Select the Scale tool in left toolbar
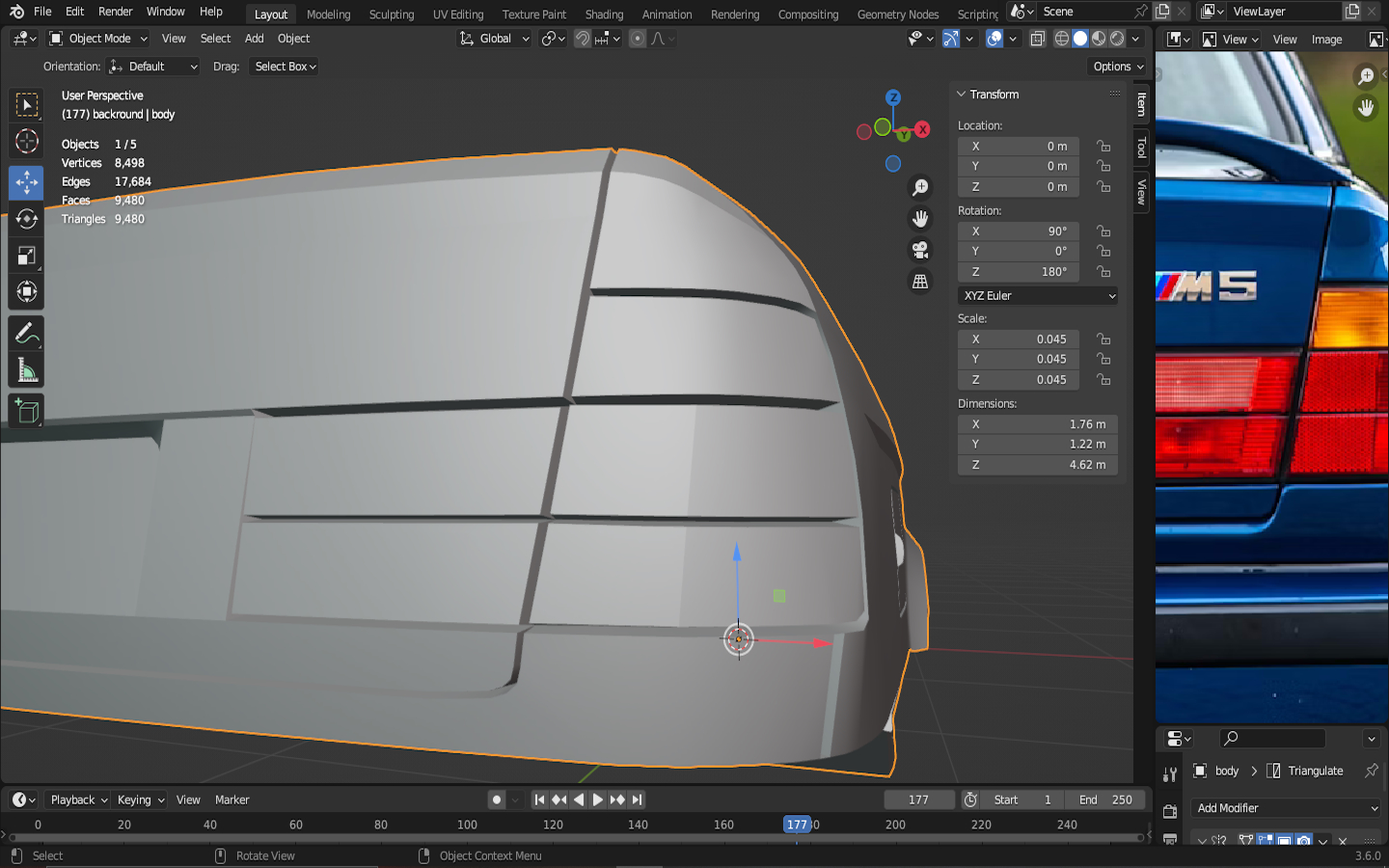The height and width of the screenshot is (868, 1389). tap(27, 256)
